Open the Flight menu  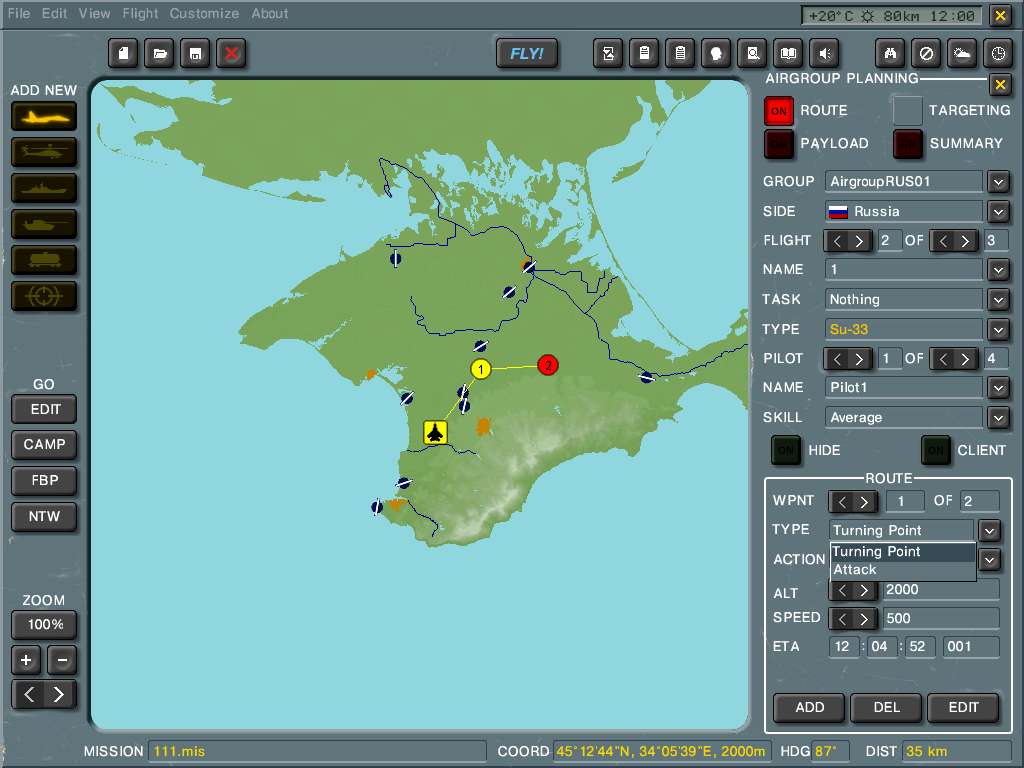[140, 14]
